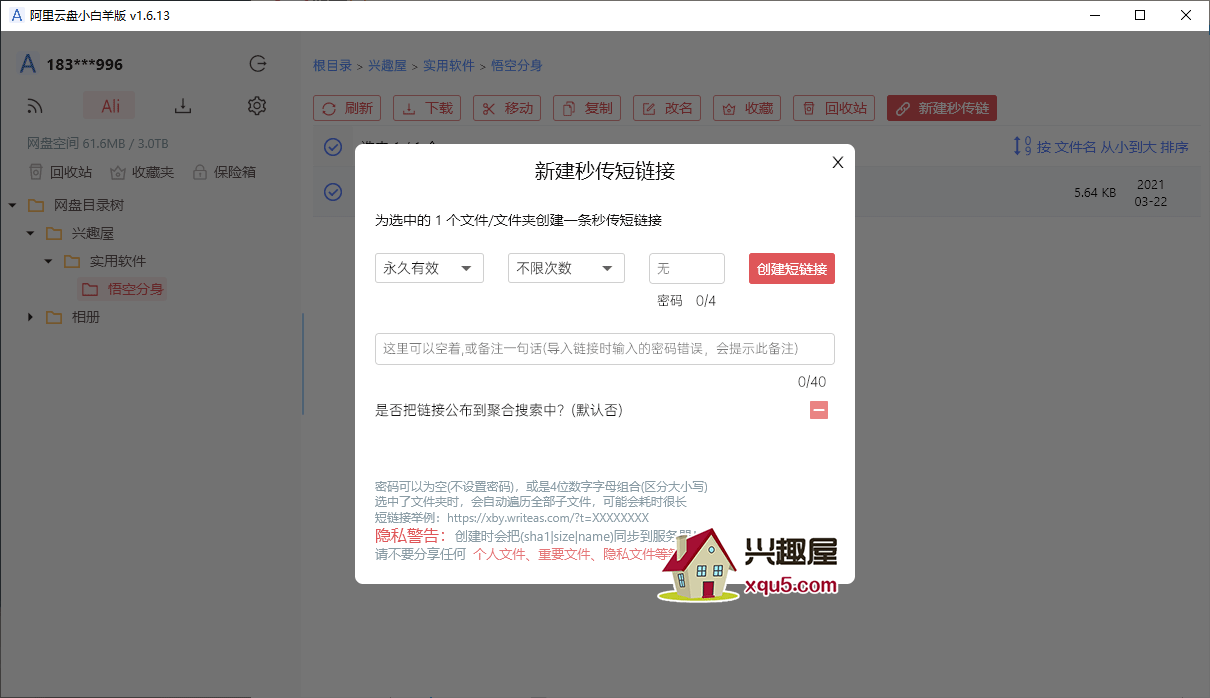
Task: Open 收藏夹 in the left sidebar
Action: (141, 172)
